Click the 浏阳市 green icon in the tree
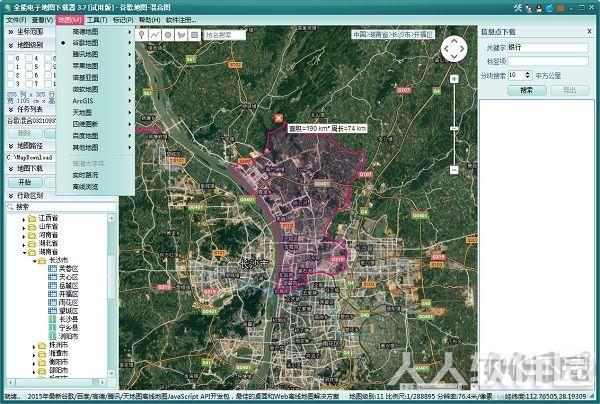This screenshot has width=600, height=404. [52, 336]
